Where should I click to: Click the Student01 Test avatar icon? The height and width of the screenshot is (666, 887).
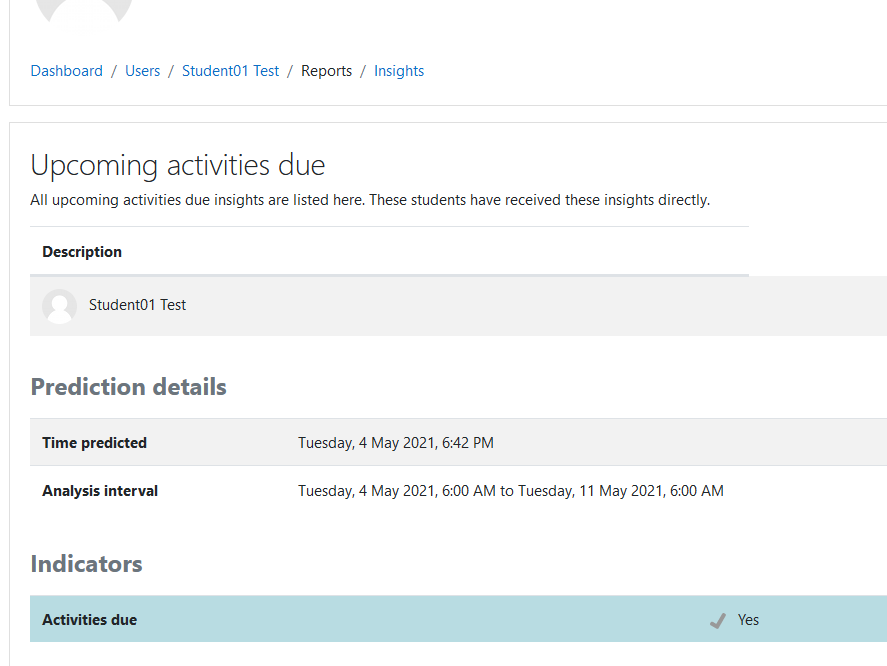[59, 306]
